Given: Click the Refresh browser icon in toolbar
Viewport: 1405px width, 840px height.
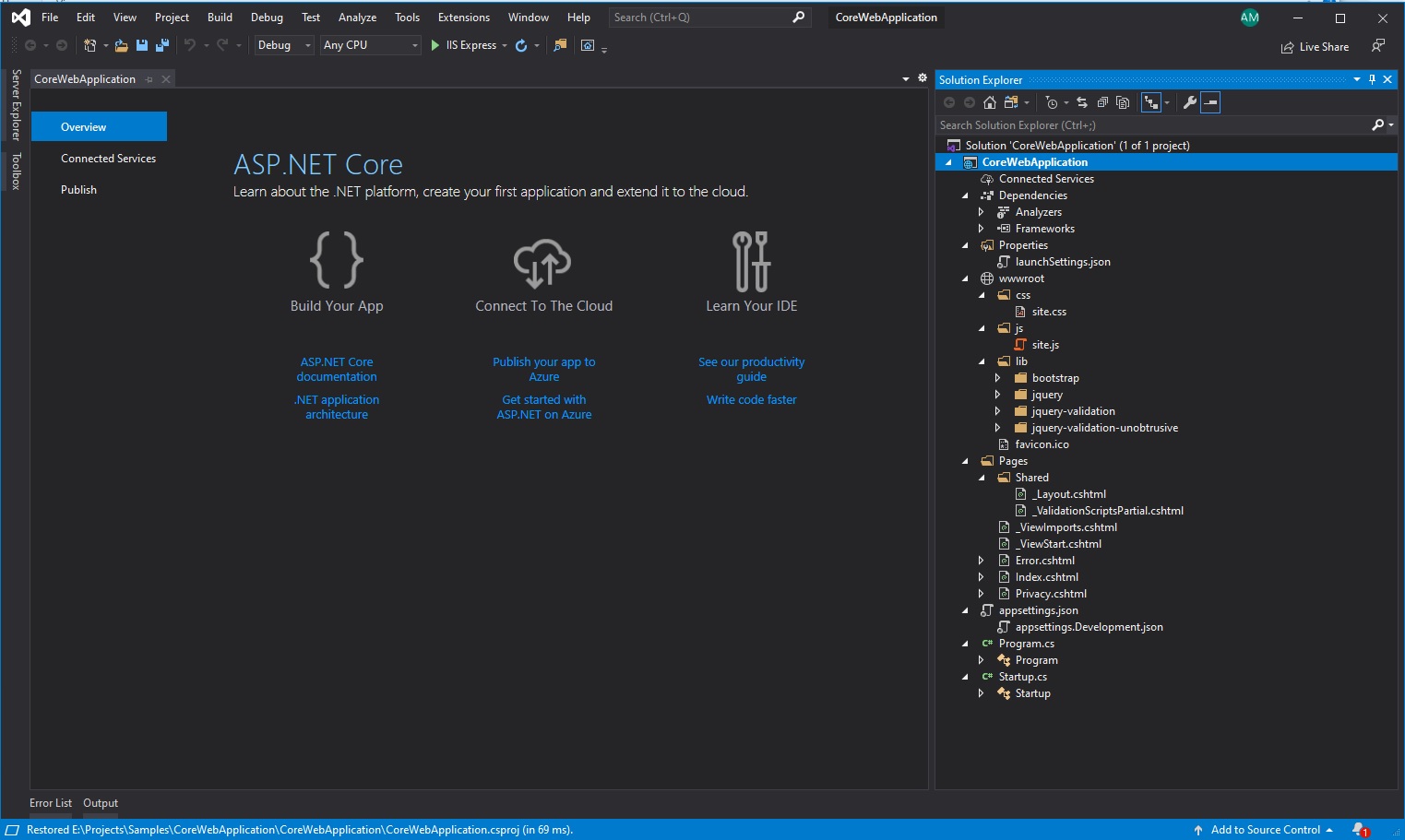Looking at the screenshot, I should pyautogui.click(x=521, y=45).
